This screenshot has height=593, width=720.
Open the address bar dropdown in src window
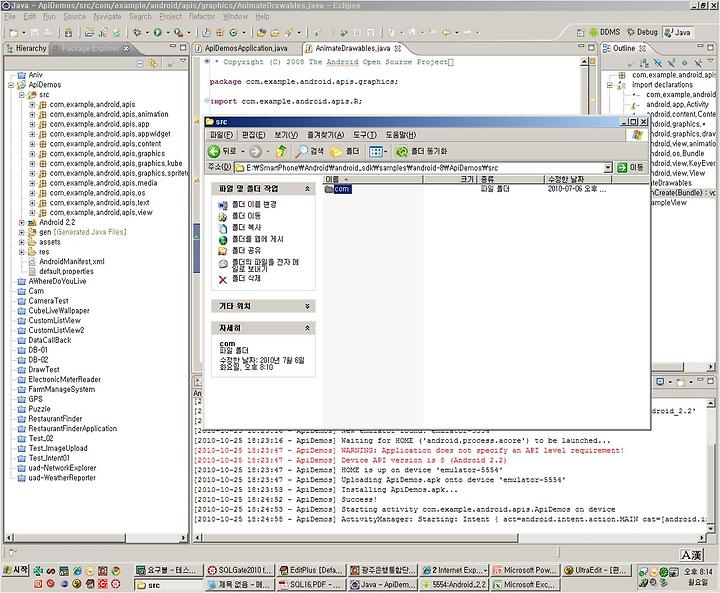(608, 168)
